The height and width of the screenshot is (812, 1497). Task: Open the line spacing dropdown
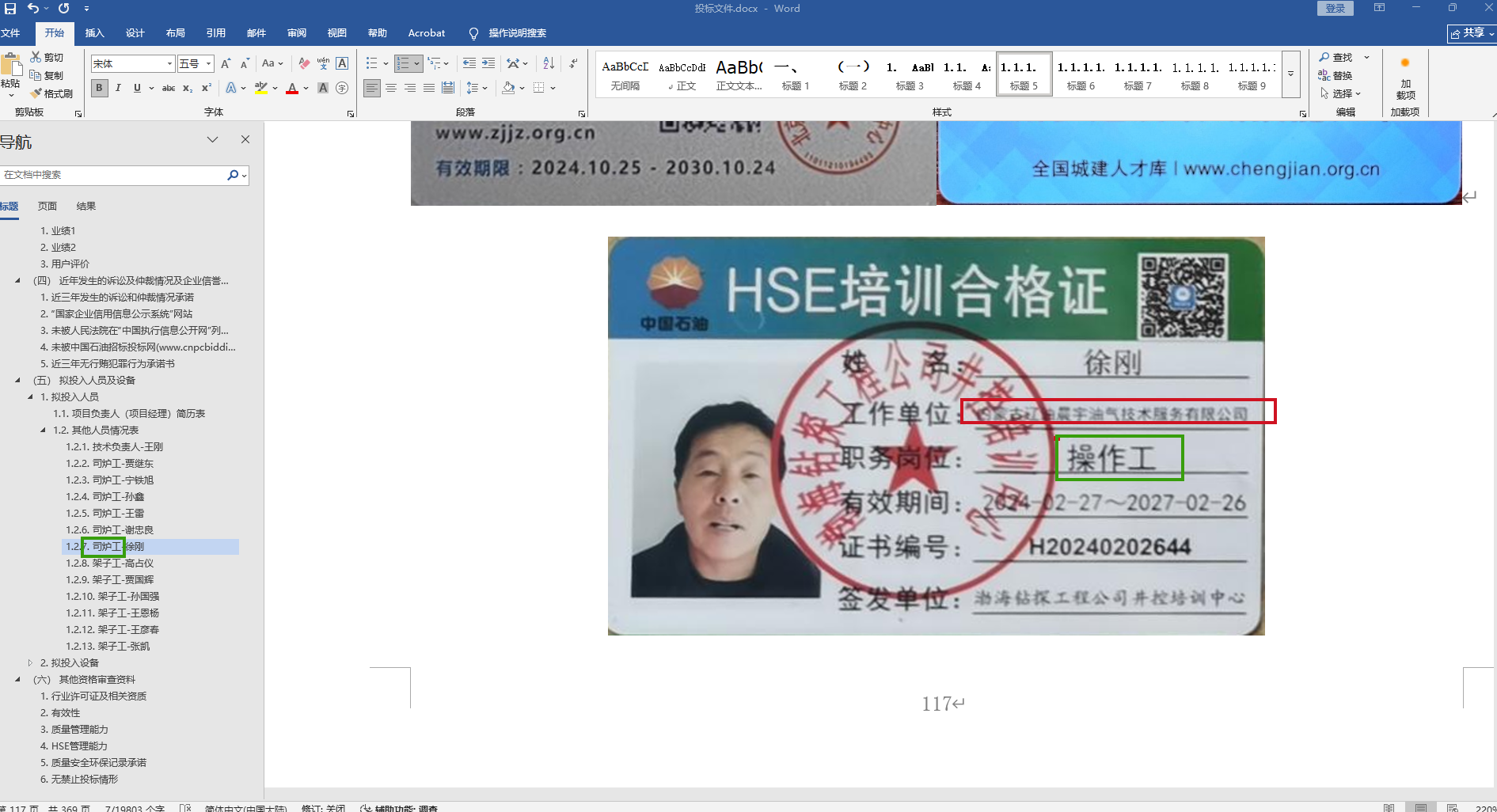(477, 88)
